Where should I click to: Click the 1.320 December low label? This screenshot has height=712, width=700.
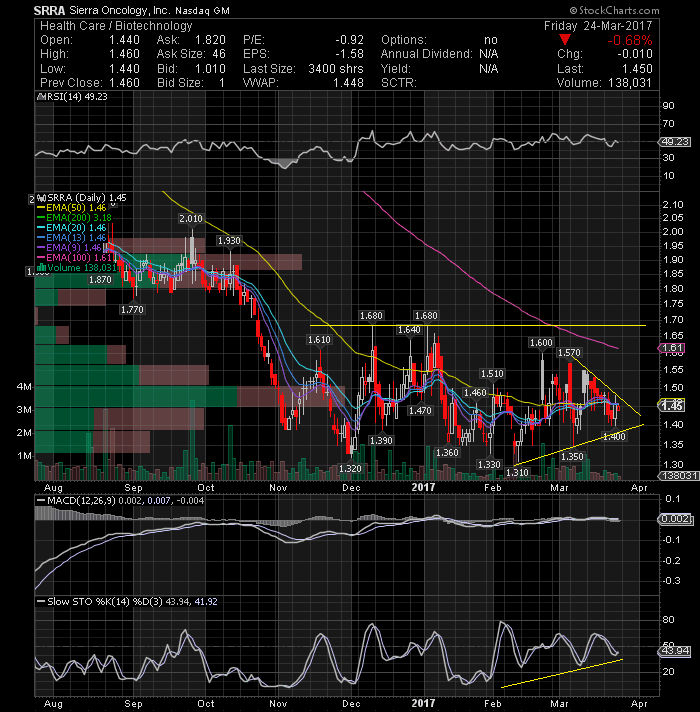tap(350, 469)
